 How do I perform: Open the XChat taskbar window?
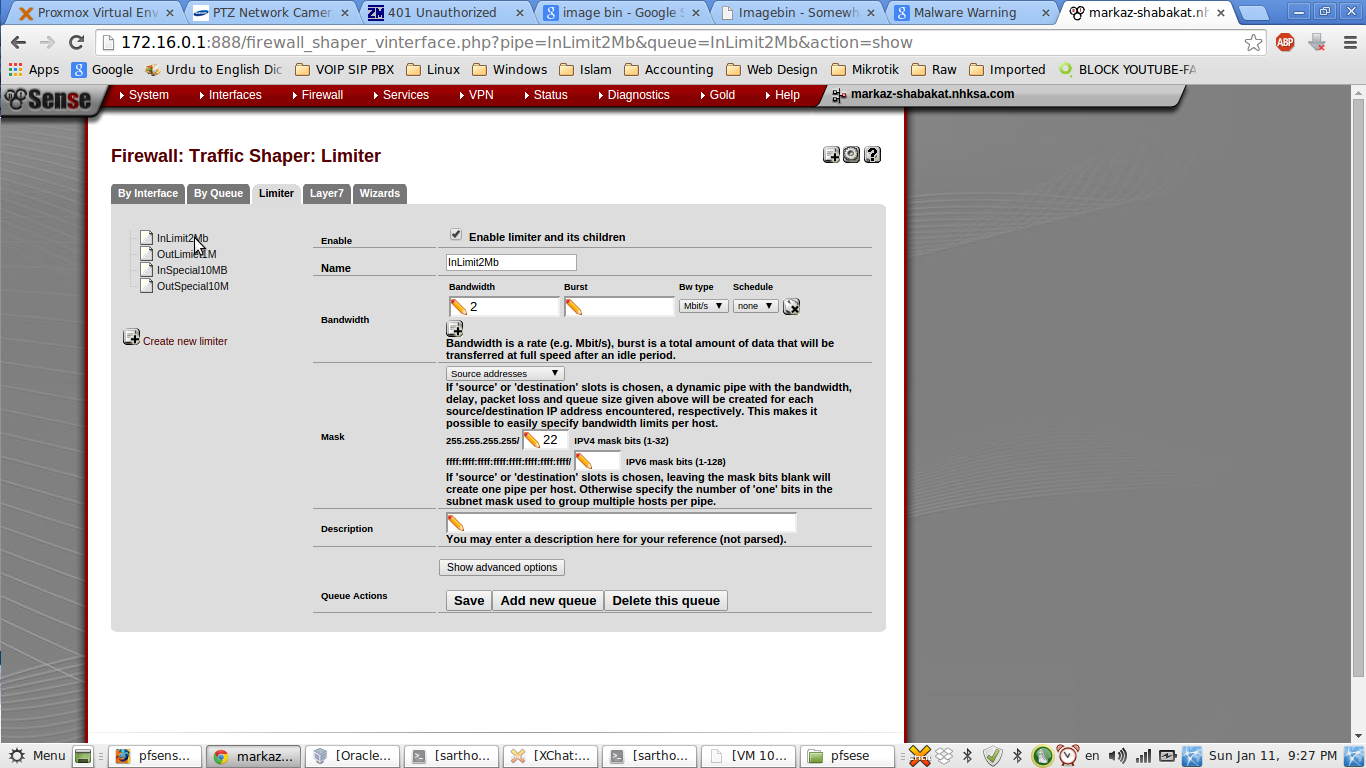(550, 756)
